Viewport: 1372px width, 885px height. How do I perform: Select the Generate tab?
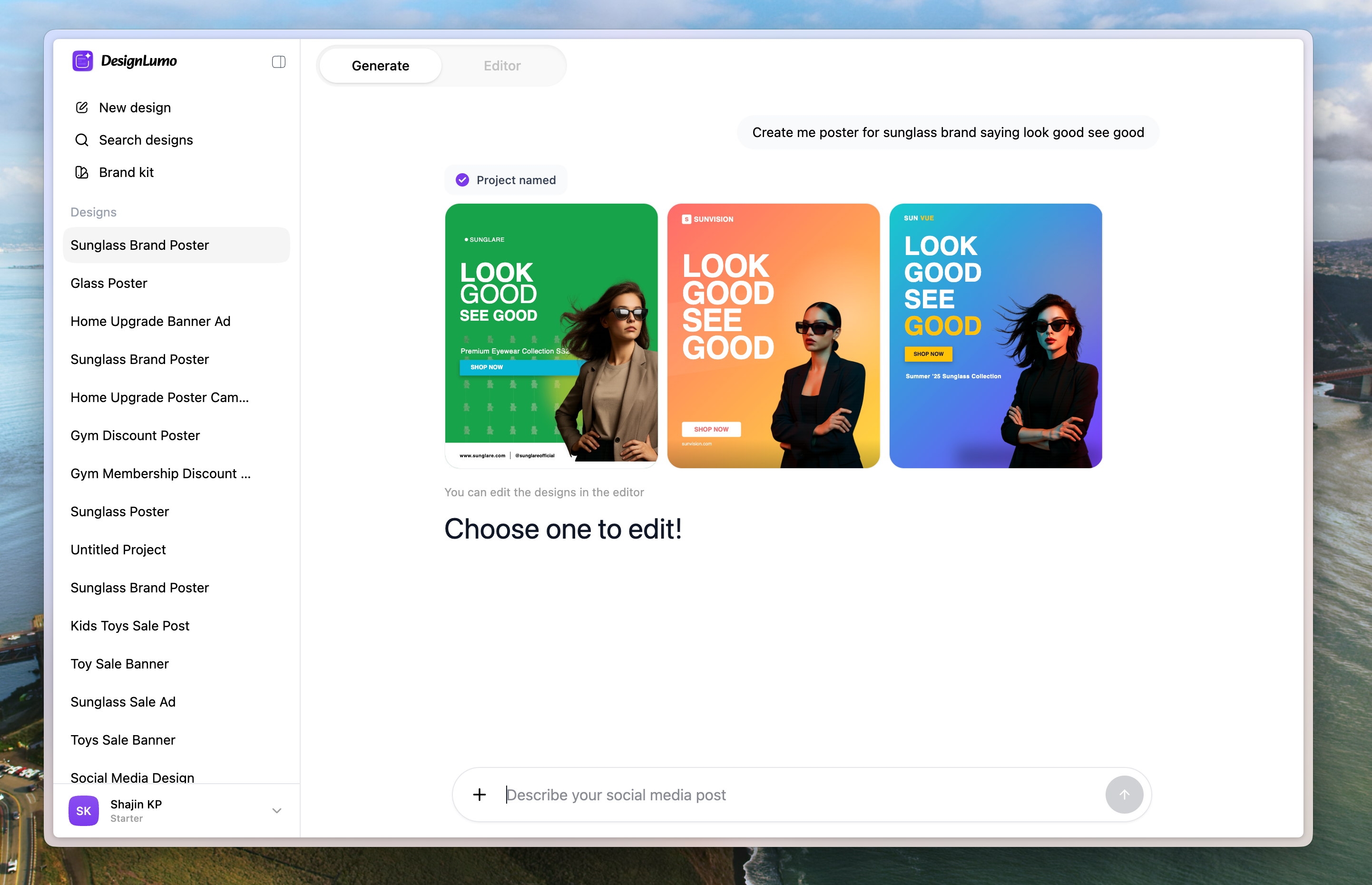coord(380,66)
